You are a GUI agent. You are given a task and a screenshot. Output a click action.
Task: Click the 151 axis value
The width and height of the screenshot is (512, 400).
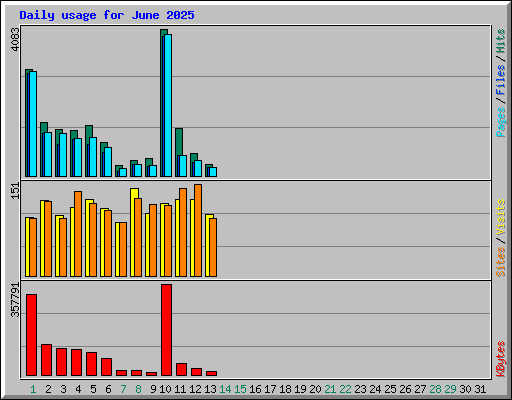coord(15,191)
